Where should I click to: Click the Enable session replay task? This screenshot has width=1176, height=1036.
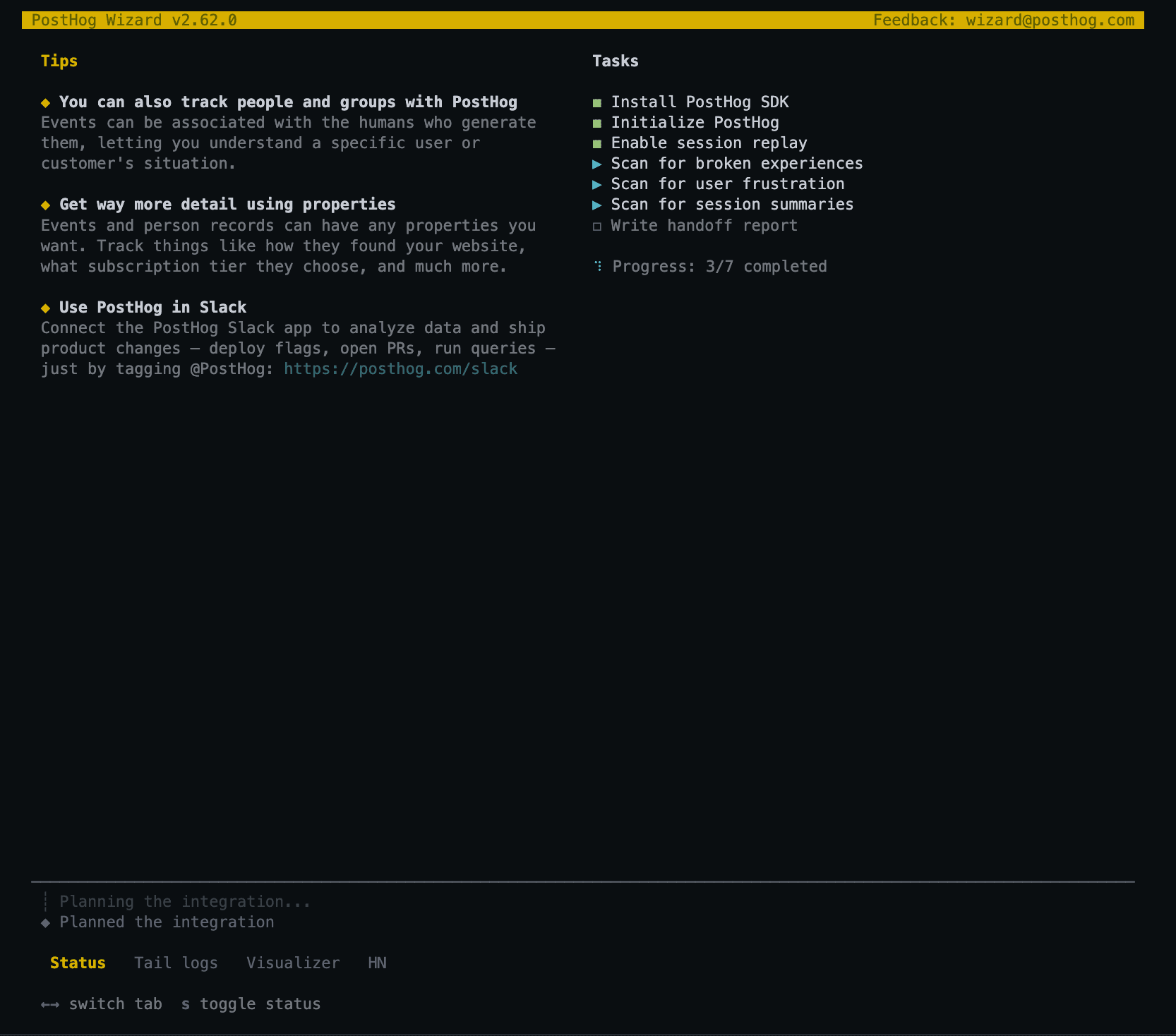(709, 143)
